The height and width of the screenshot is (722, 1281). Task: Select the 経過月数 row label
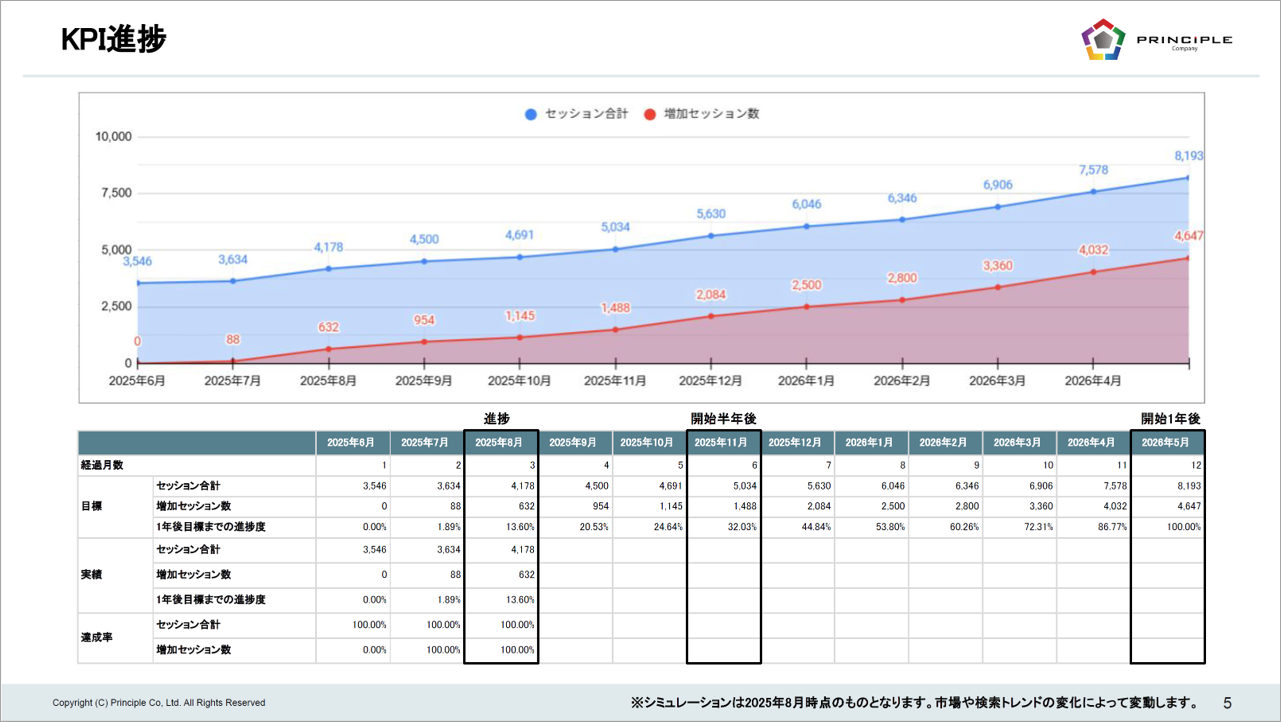[x=103, y=465]
